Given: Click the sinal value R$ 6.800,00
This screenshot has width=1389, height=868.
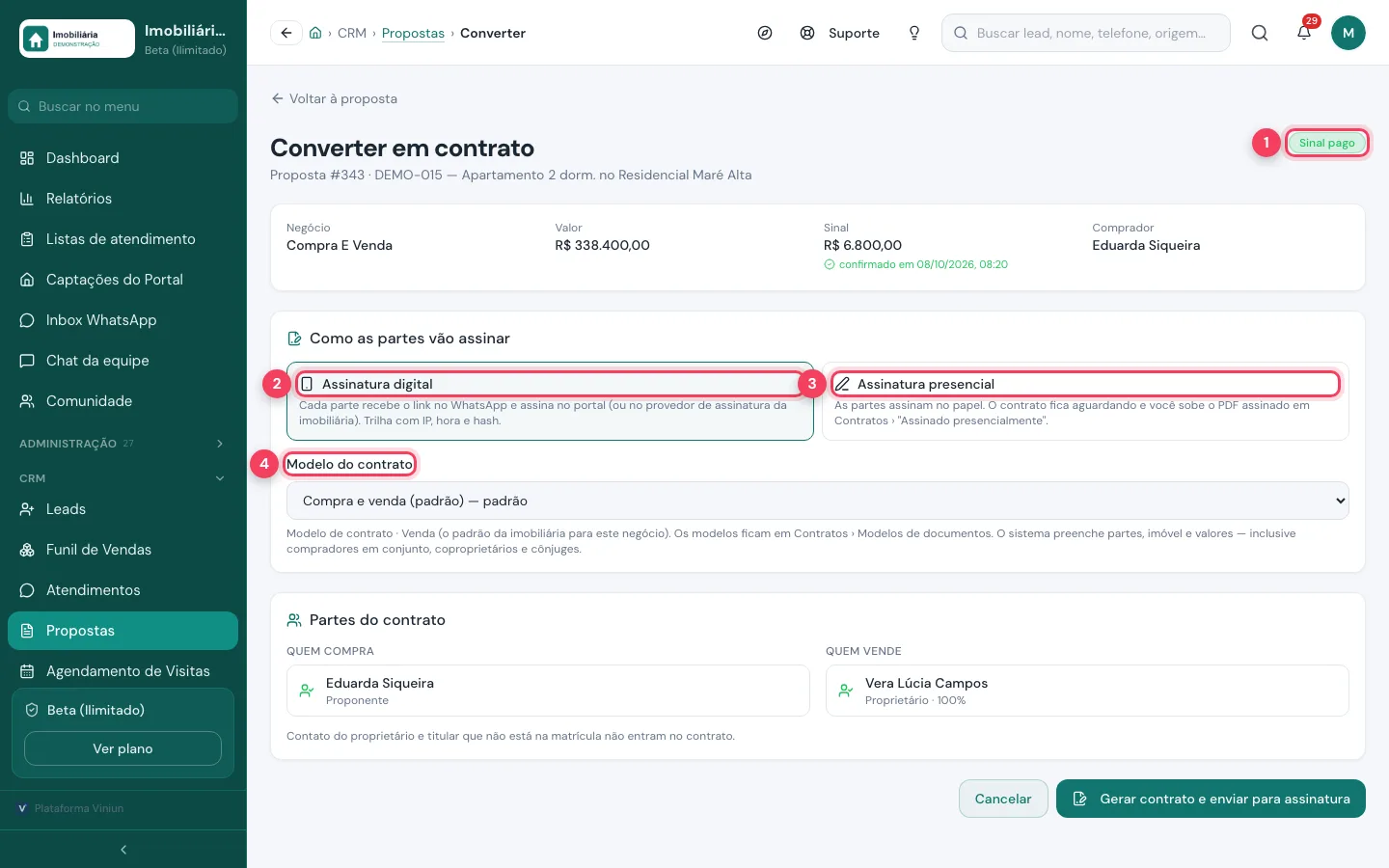Looking at the screenshot, I should coord(862,245).
